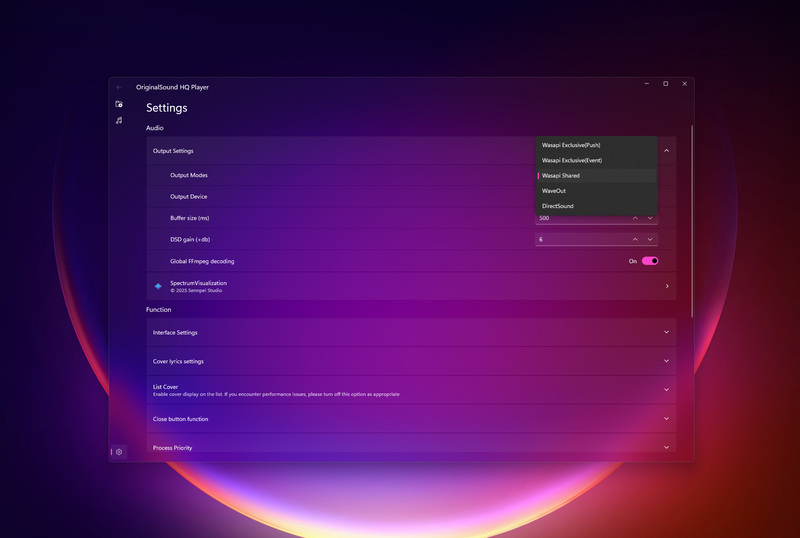Pick DirectSound output mode
The width and height of the screenshot is (800, 538).
tap(596, 206)
